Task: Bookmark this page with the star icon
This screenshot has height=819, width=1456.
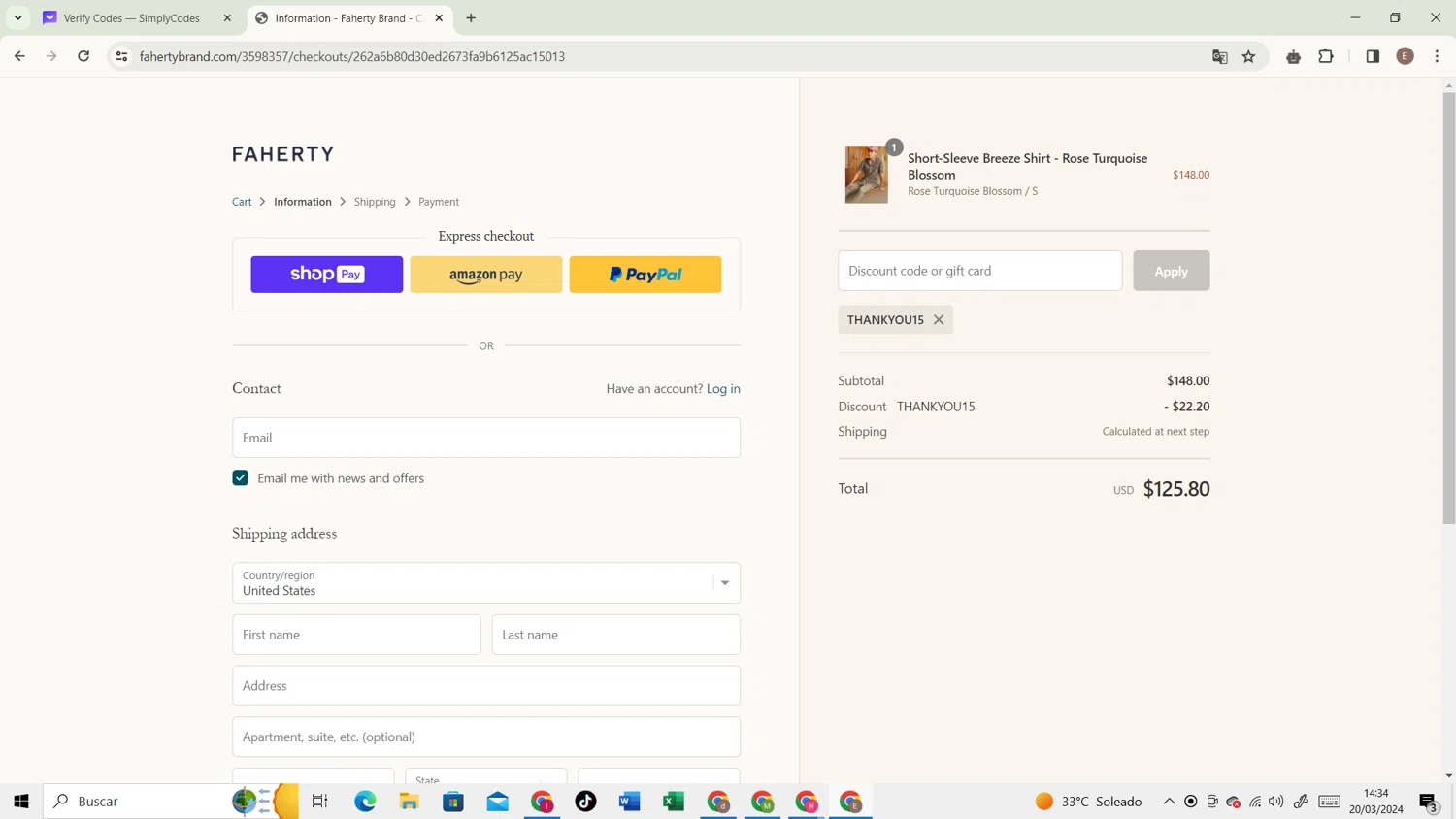Action: click(1249, 56)
